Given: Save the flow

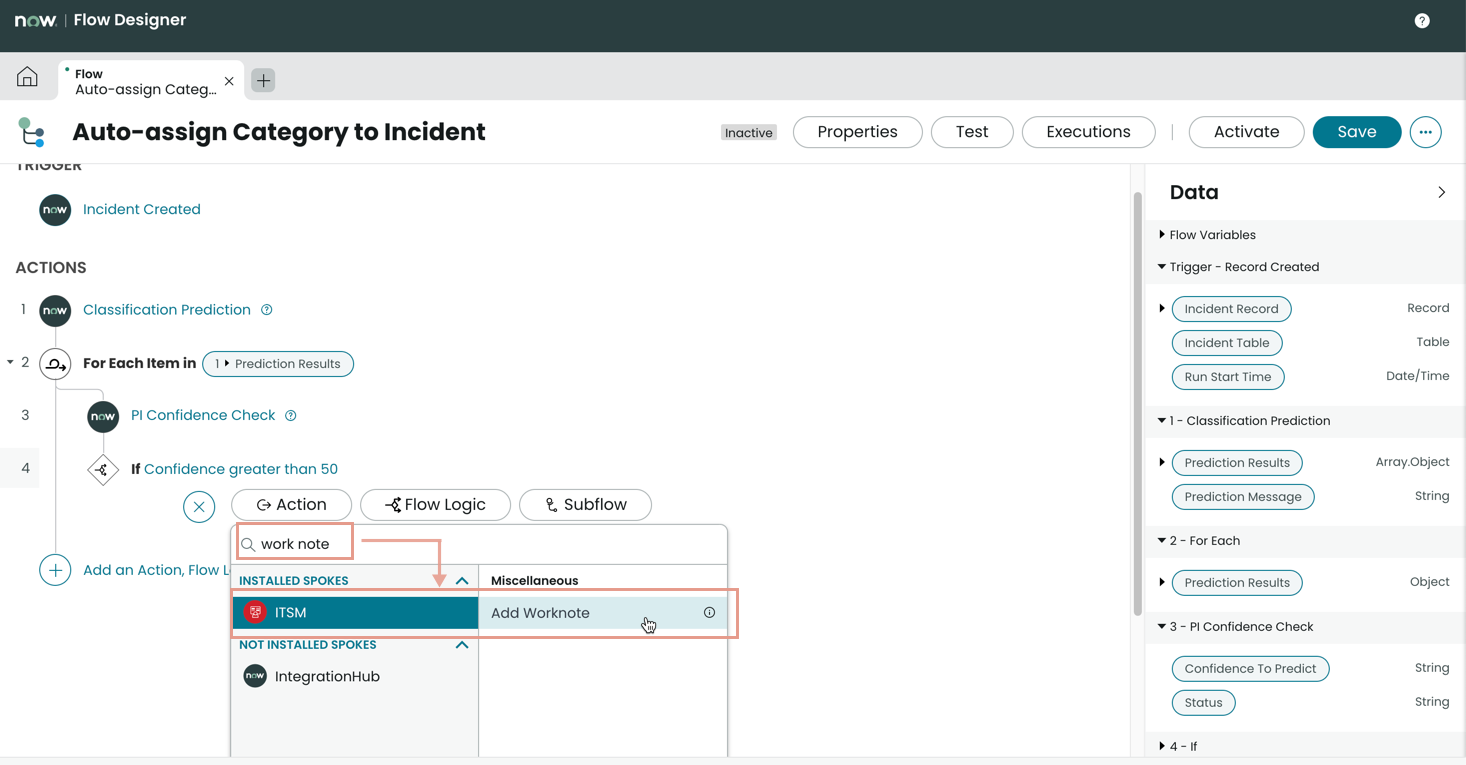Looking at the screenshot, I should pos(1357,132).
